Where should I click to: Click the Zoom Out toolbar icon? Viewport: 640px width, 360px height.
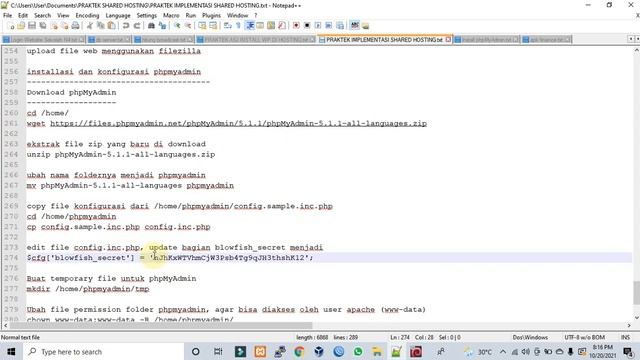pos(188,26)
